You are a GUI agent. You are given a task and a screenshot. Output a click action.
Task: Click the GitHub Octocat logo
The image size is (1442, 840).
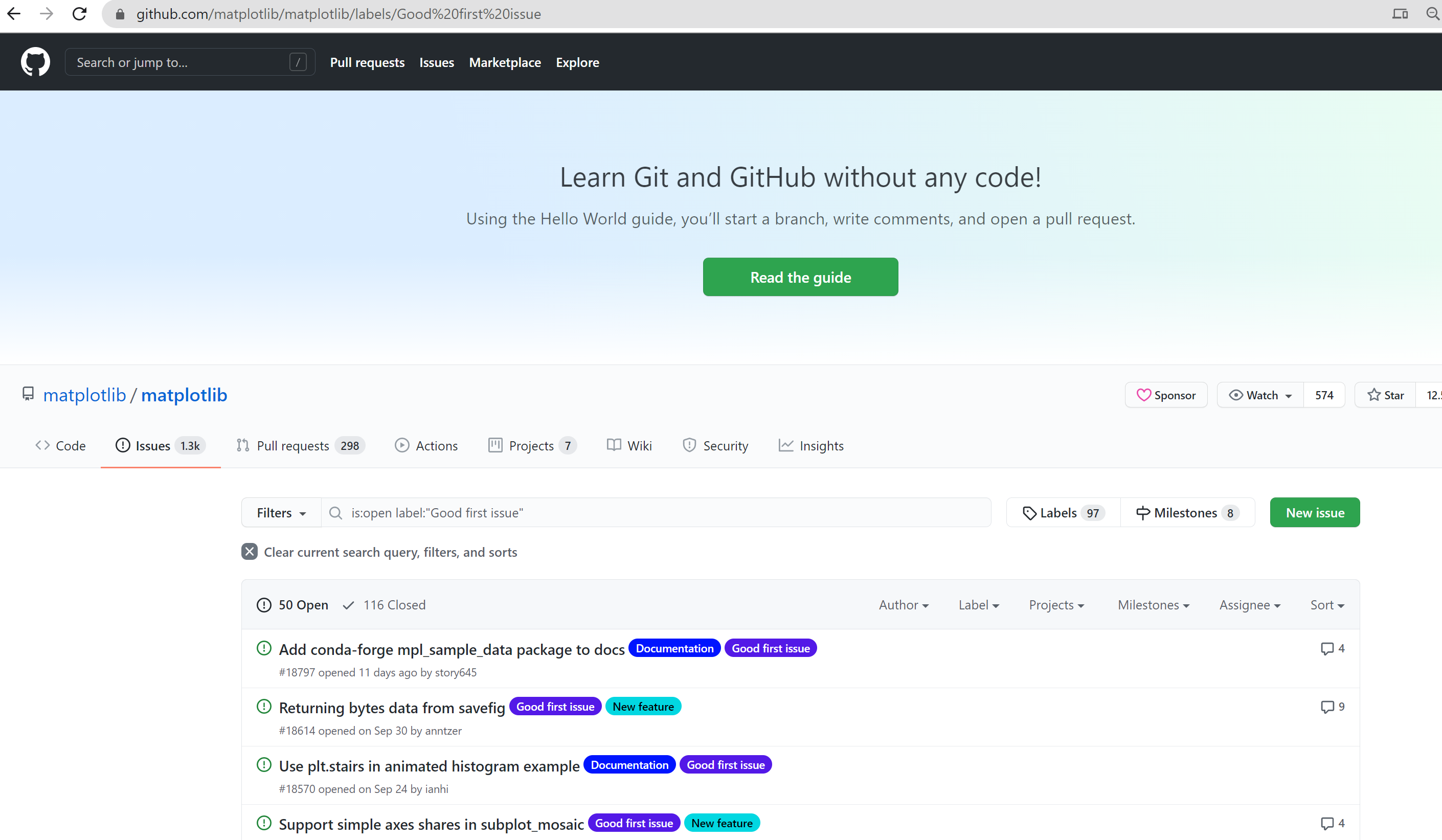35,62
